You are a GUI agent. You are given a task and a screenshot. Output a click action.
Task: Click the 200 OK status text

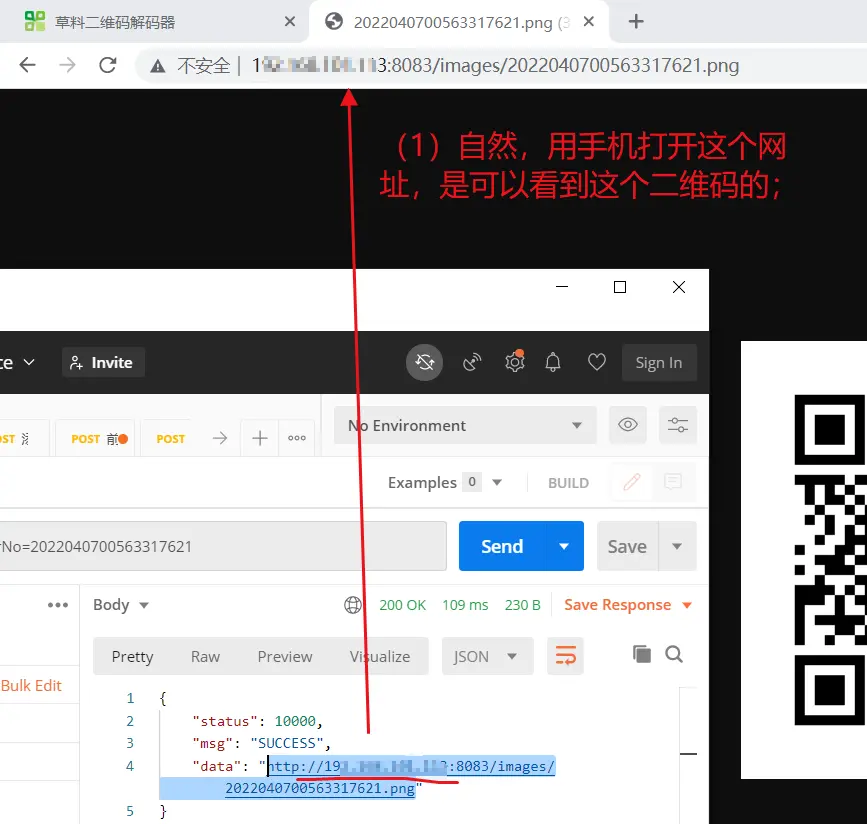click(403, 605)
